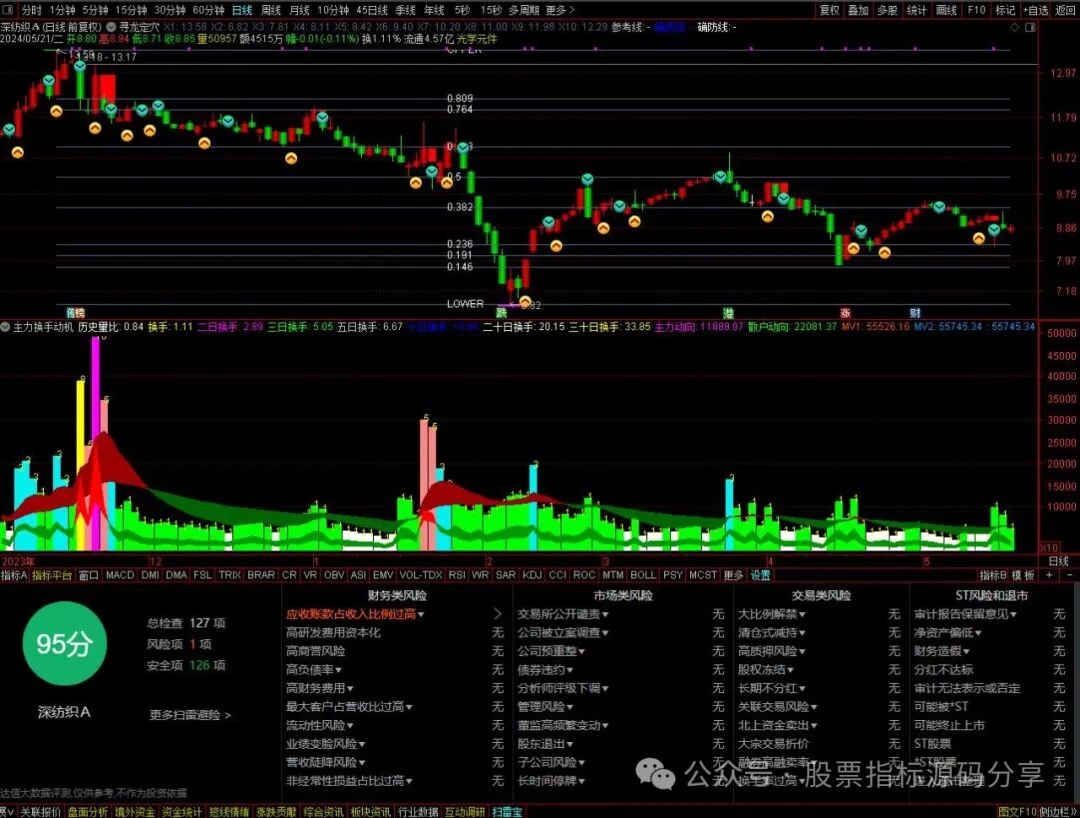Click the 叠加 overlay button
Screen dimensions: 1080x818
pos(858,10)
